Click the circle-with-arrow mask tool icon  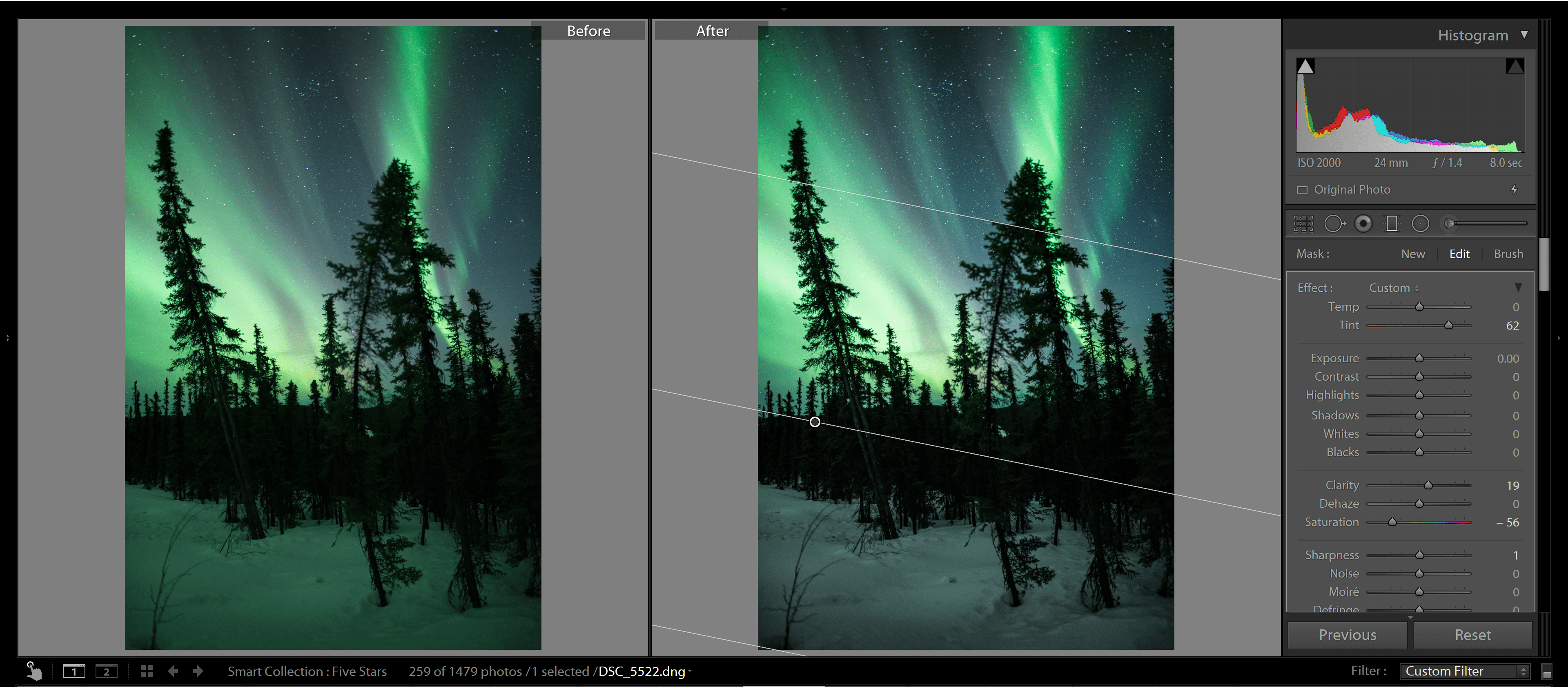click(x=1336, y=223)
